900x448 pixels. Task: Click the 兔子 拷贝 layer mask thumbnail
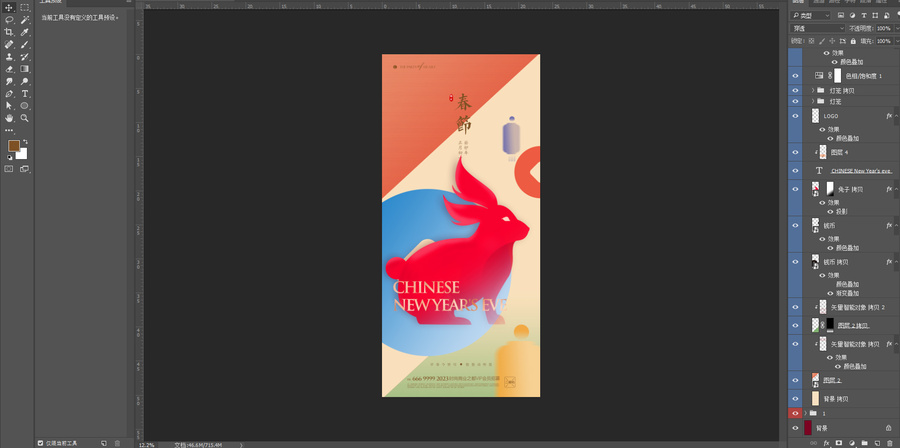tap(830, 189)
